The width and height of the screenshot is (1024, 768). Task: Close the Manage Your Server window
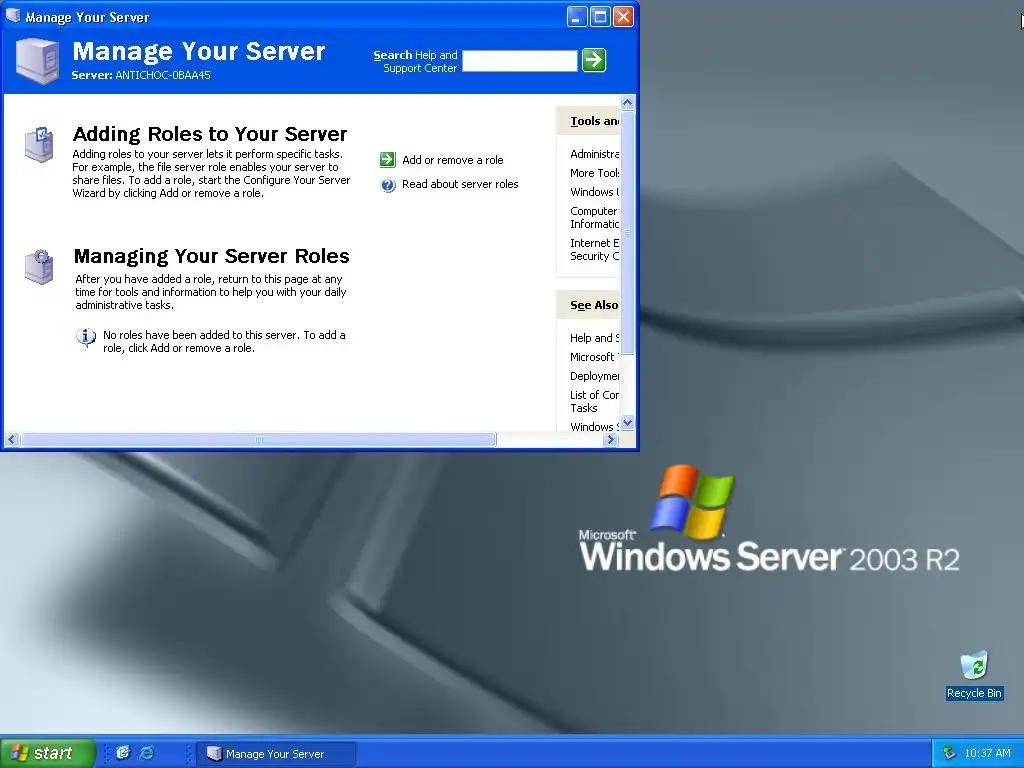[x=624, y=16]
